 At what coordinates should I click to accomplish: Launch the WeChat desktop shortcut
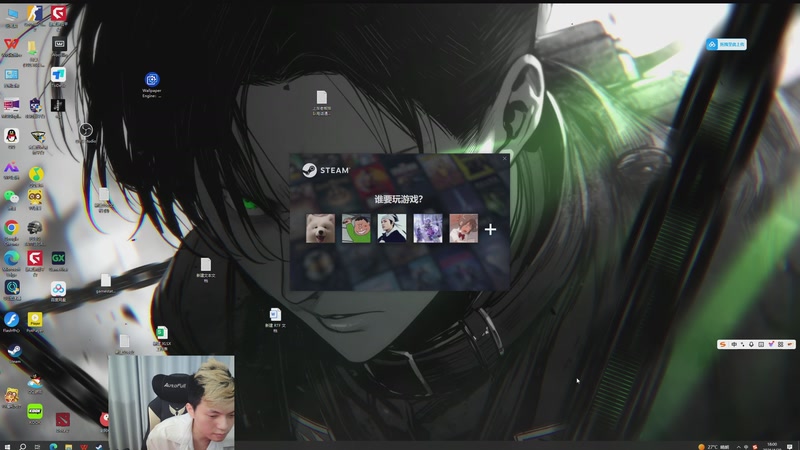click(x=11, y=199)
